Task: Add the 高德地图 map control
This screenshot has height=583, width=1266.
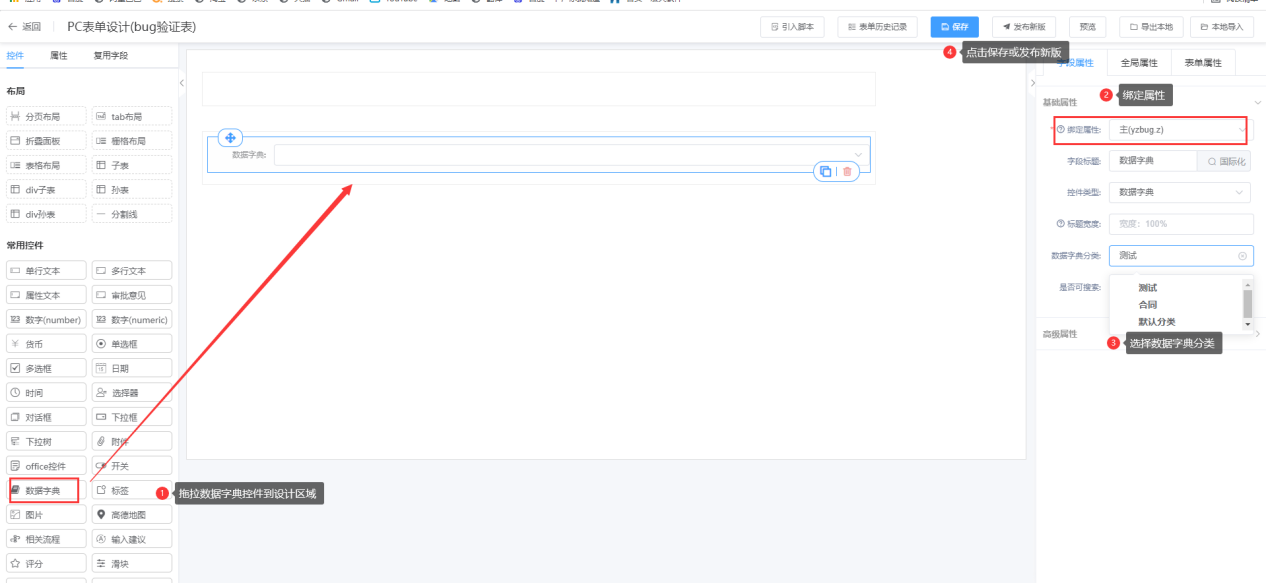Action: point(132,515)
